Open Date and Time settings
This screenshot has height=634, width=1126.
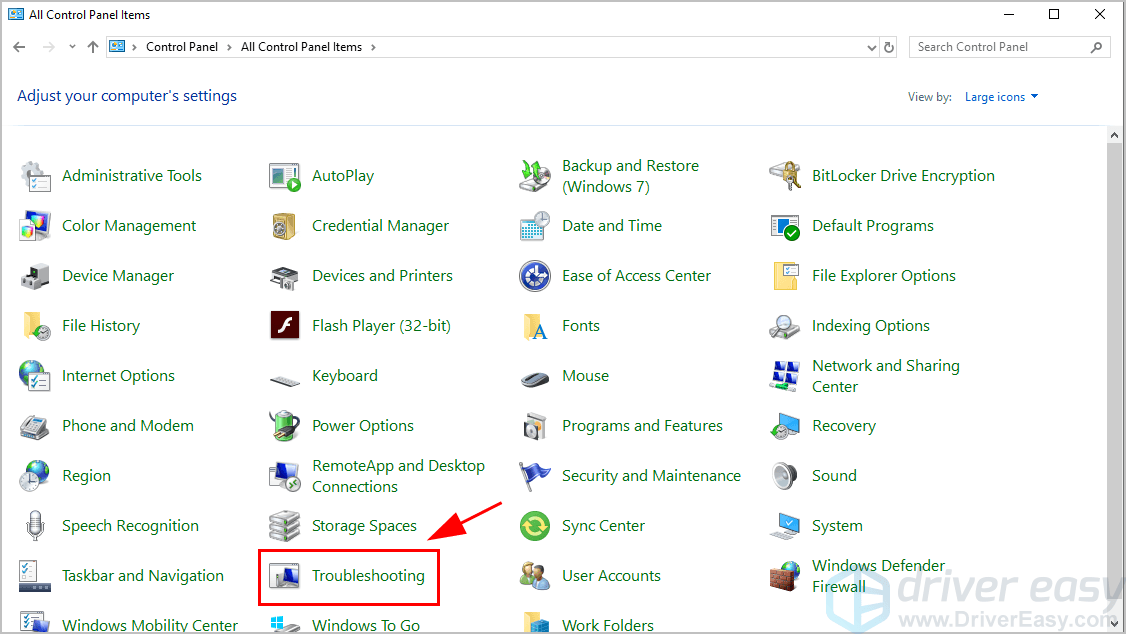[612, 225]
